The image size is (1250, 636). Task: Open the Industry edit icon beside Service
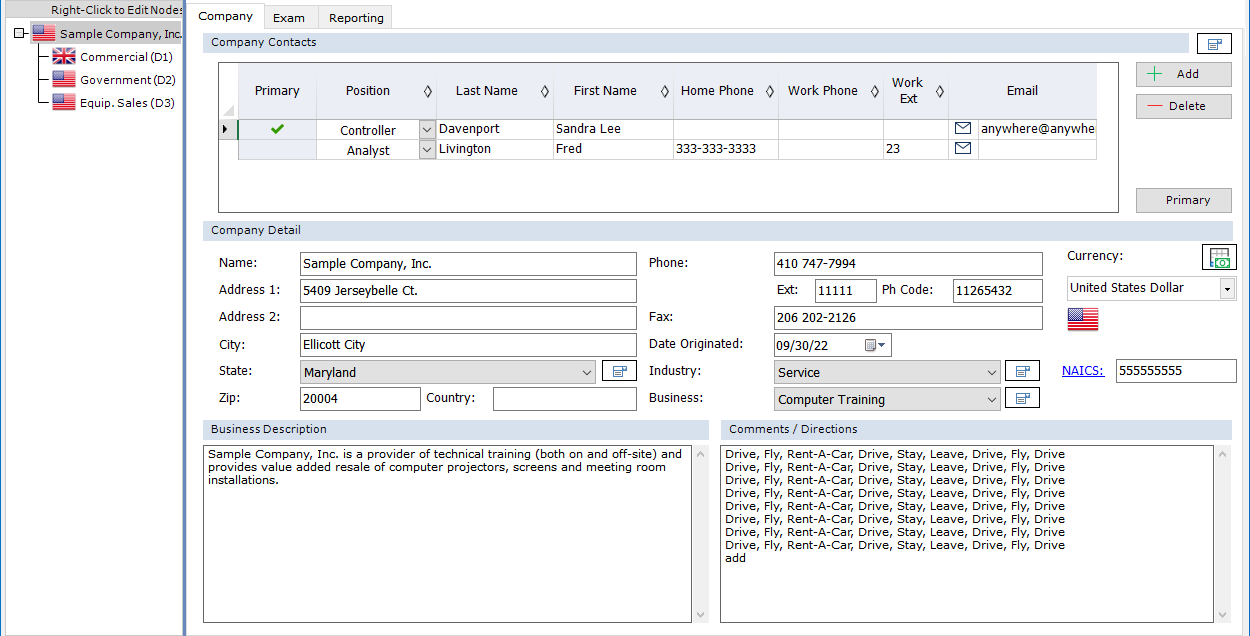point(1022,370)
